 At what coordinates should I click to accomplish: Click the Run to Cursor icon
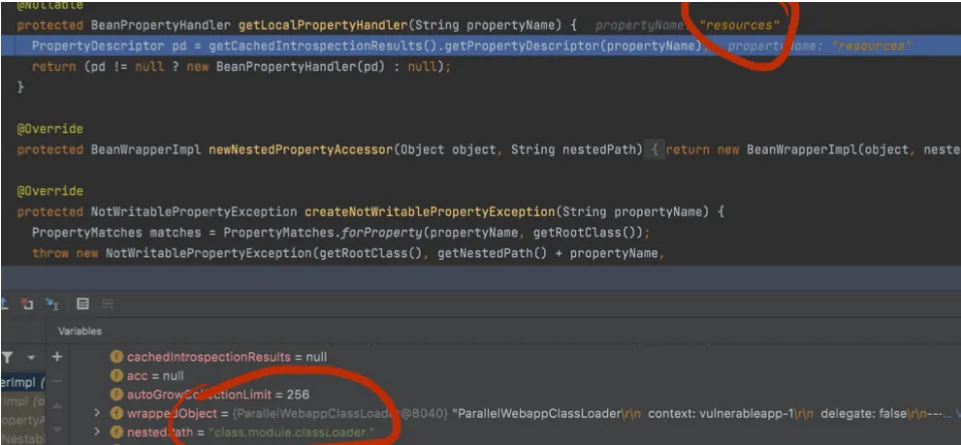[53, 303]
